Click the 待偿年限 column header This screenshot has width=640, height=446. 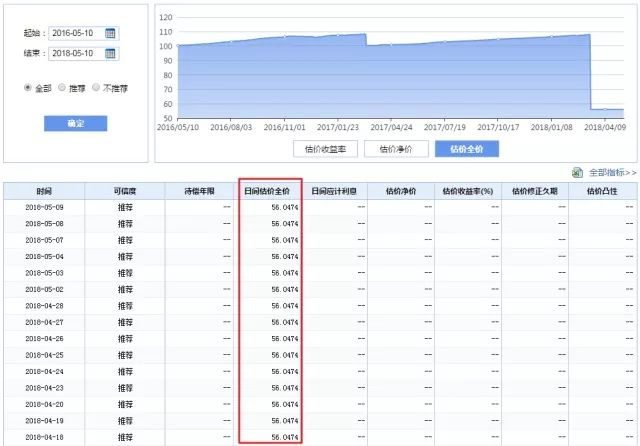tap(200, 191)
